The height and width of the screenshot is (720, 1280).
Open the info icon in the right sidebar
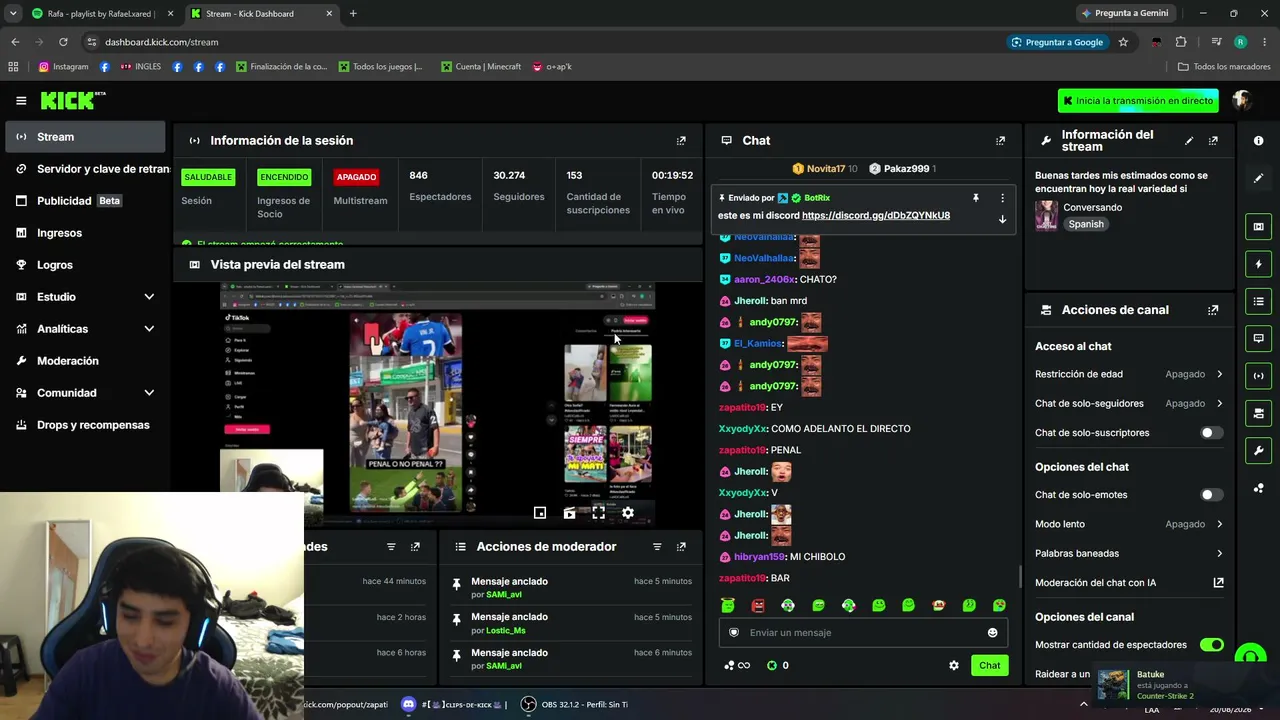(x=1258, y=141)
